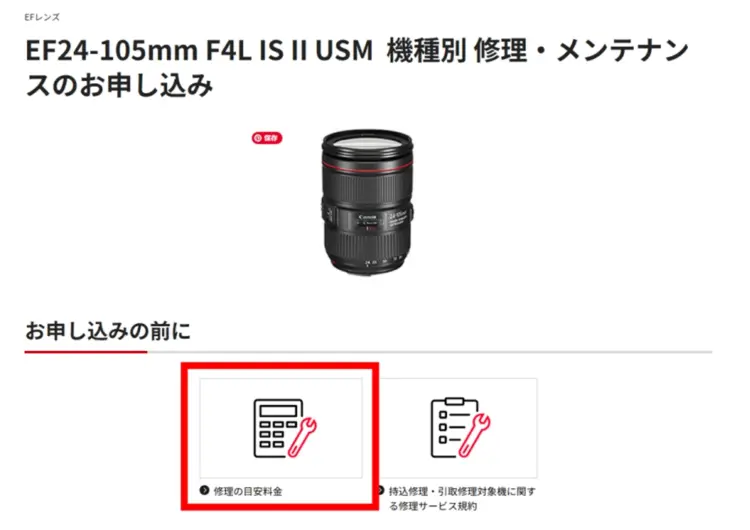Screen dimensions: 750x530
Task: Select the service terms card tile
Action: click(459, 428)
